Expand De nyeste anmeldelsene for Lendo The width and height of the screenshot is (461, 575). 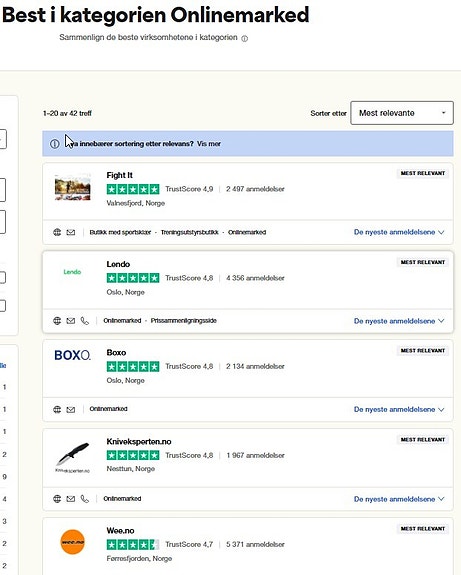point(399,321)
